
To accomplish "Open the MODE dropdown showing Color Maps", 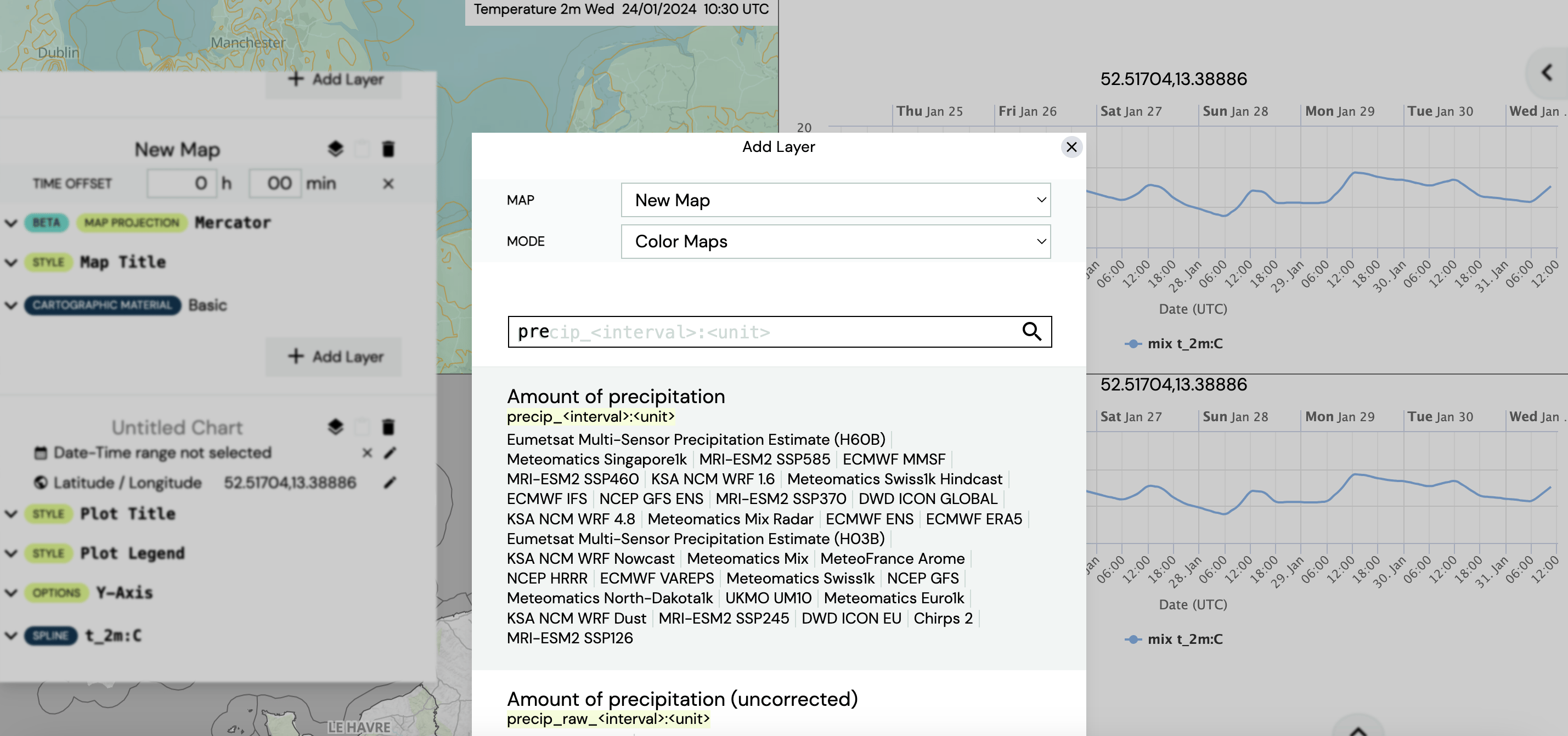I will tap(836, 241).
